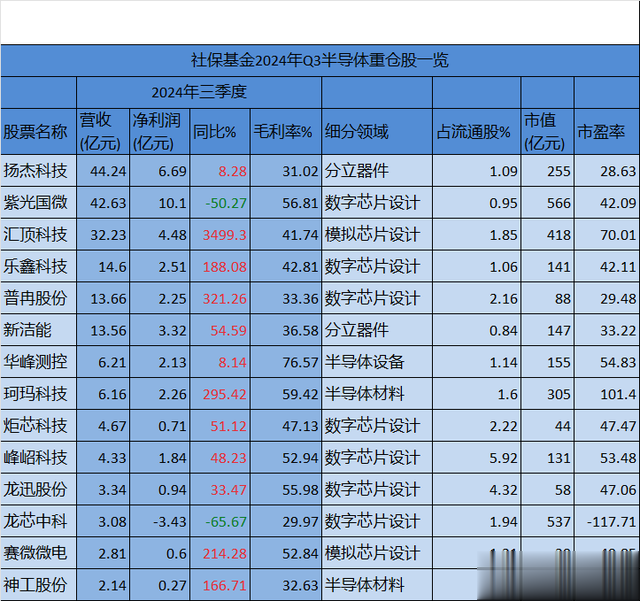This screenshot has width=640, height=601.
Task: Click the 2024年三季度 merged header cell
Action: [199, 92]
